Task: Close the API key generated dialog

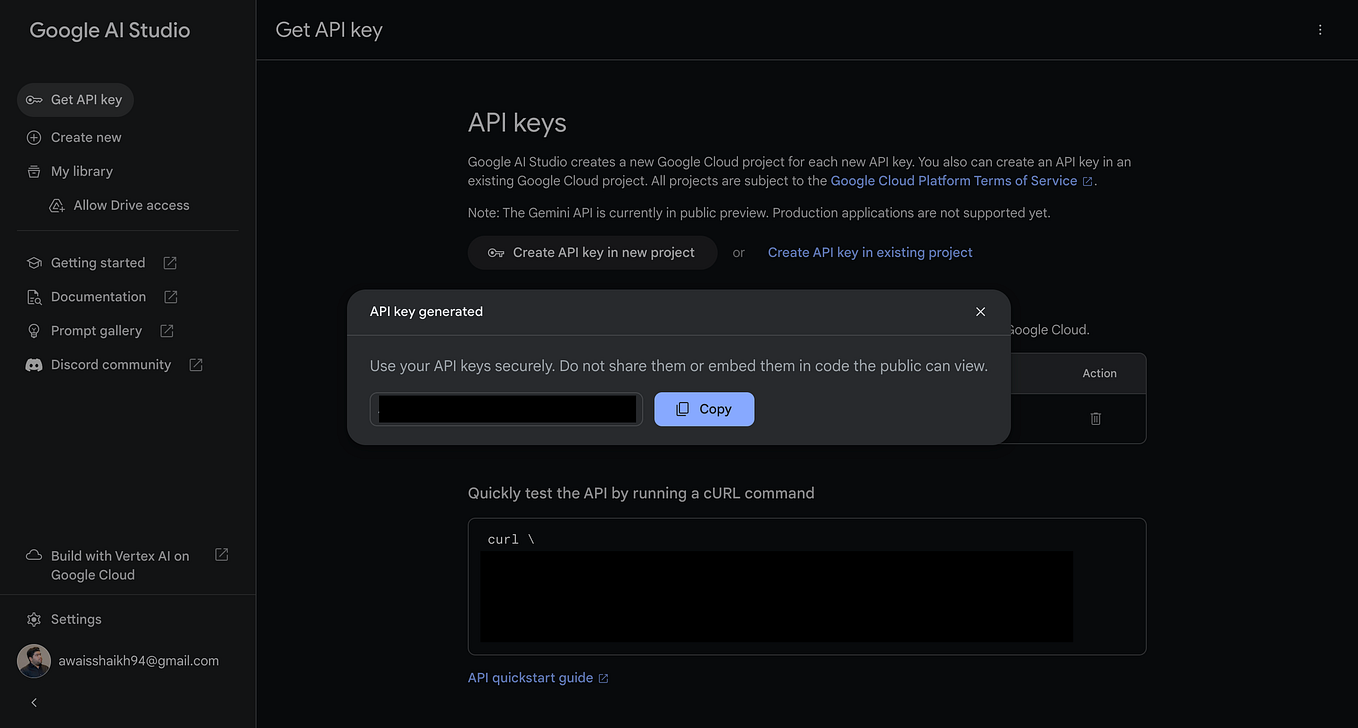Action: 980,311
